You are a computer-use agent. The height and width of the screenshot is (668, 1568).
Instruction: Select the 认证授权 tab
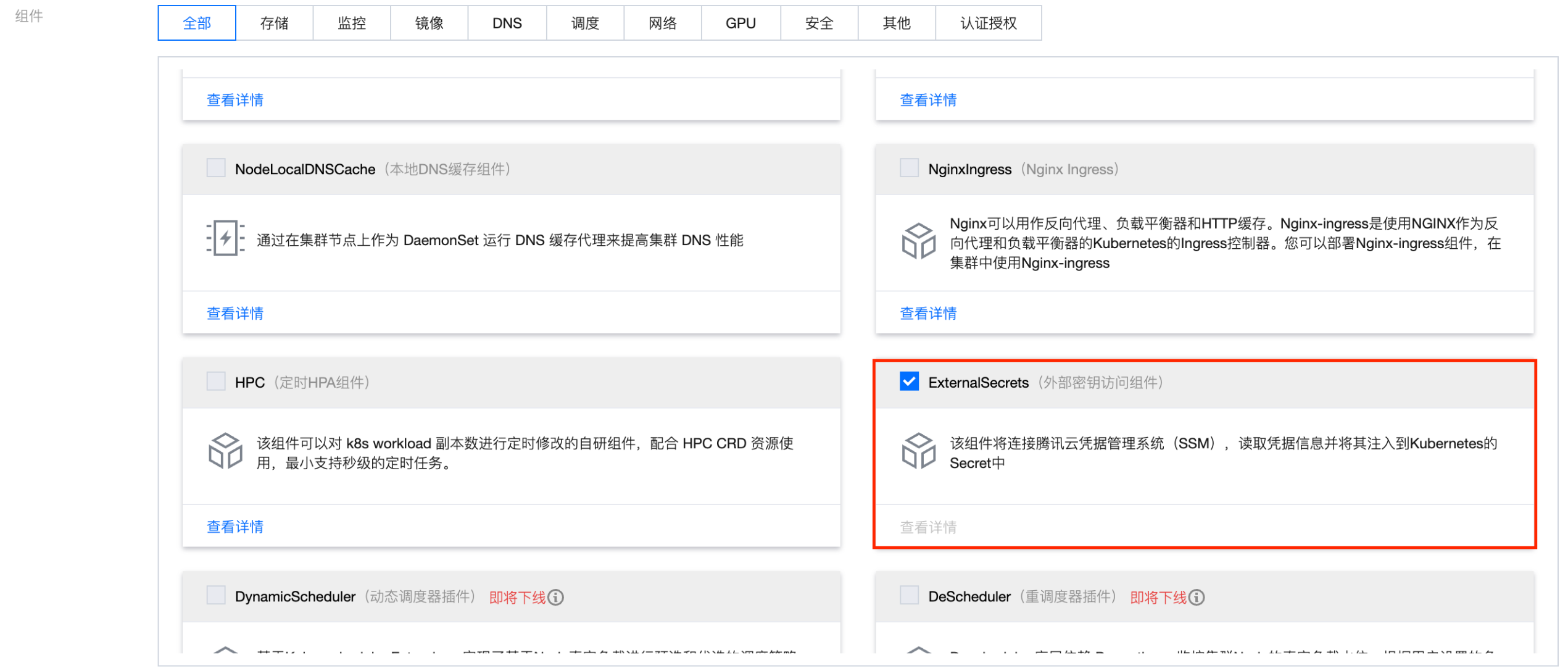click(x=988, y=23)
